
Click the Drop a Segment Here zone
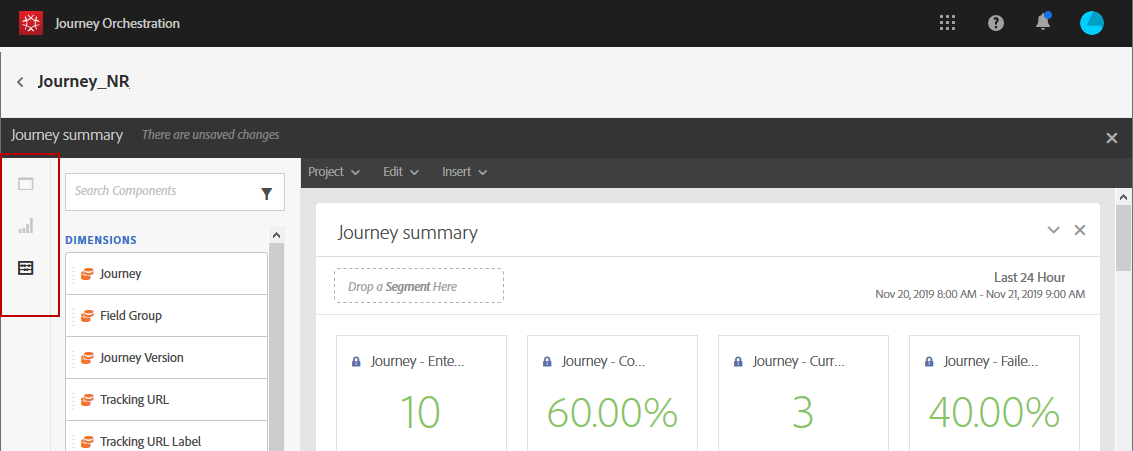pyautogui.click(x=419, y=286)
